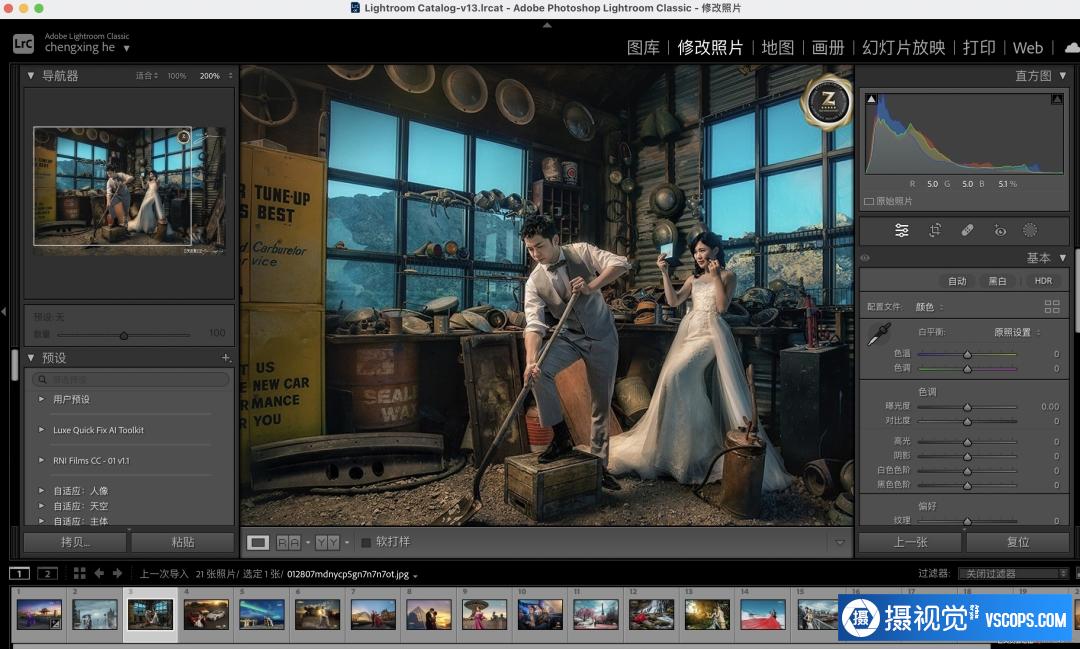Viewport: 1080px width, 649px height.
Task: Open the profile browser grid icon
Action: point(1052,307)
